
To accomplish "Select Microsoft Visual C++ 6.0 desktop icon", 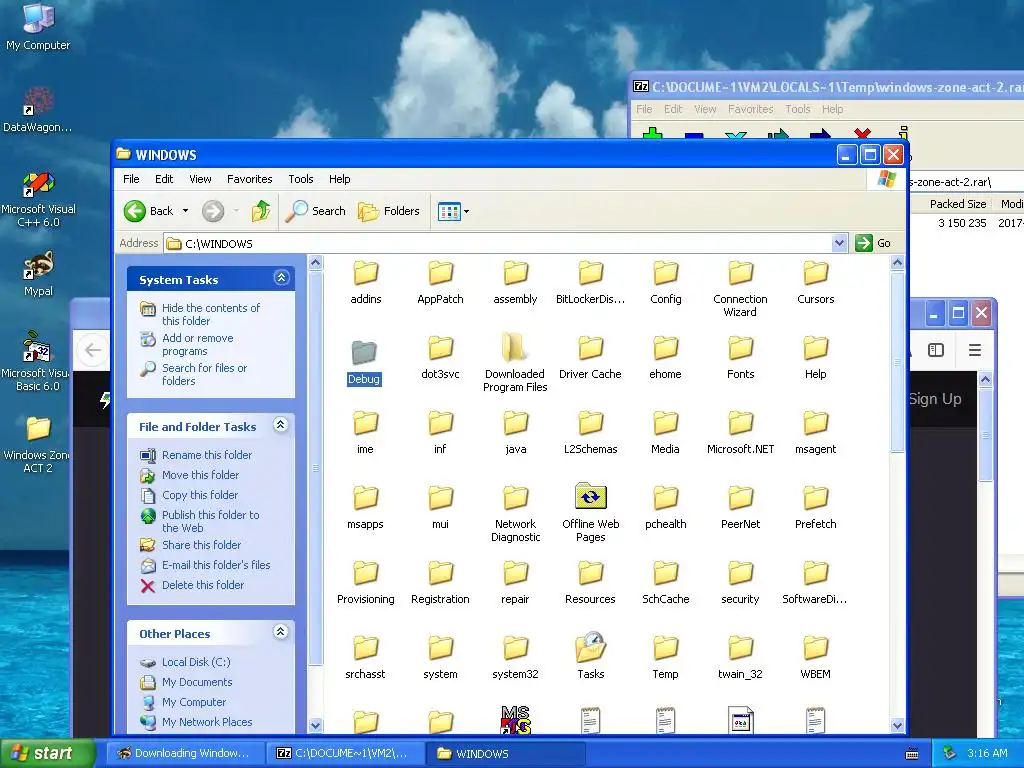I will click(38, 184).
